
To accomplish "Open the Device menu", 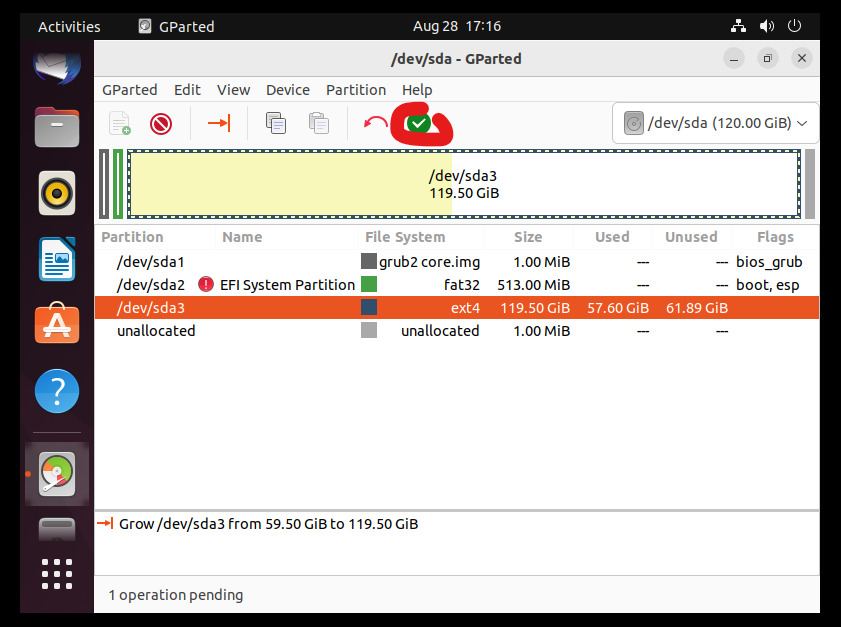I will (x=287, y=90).
